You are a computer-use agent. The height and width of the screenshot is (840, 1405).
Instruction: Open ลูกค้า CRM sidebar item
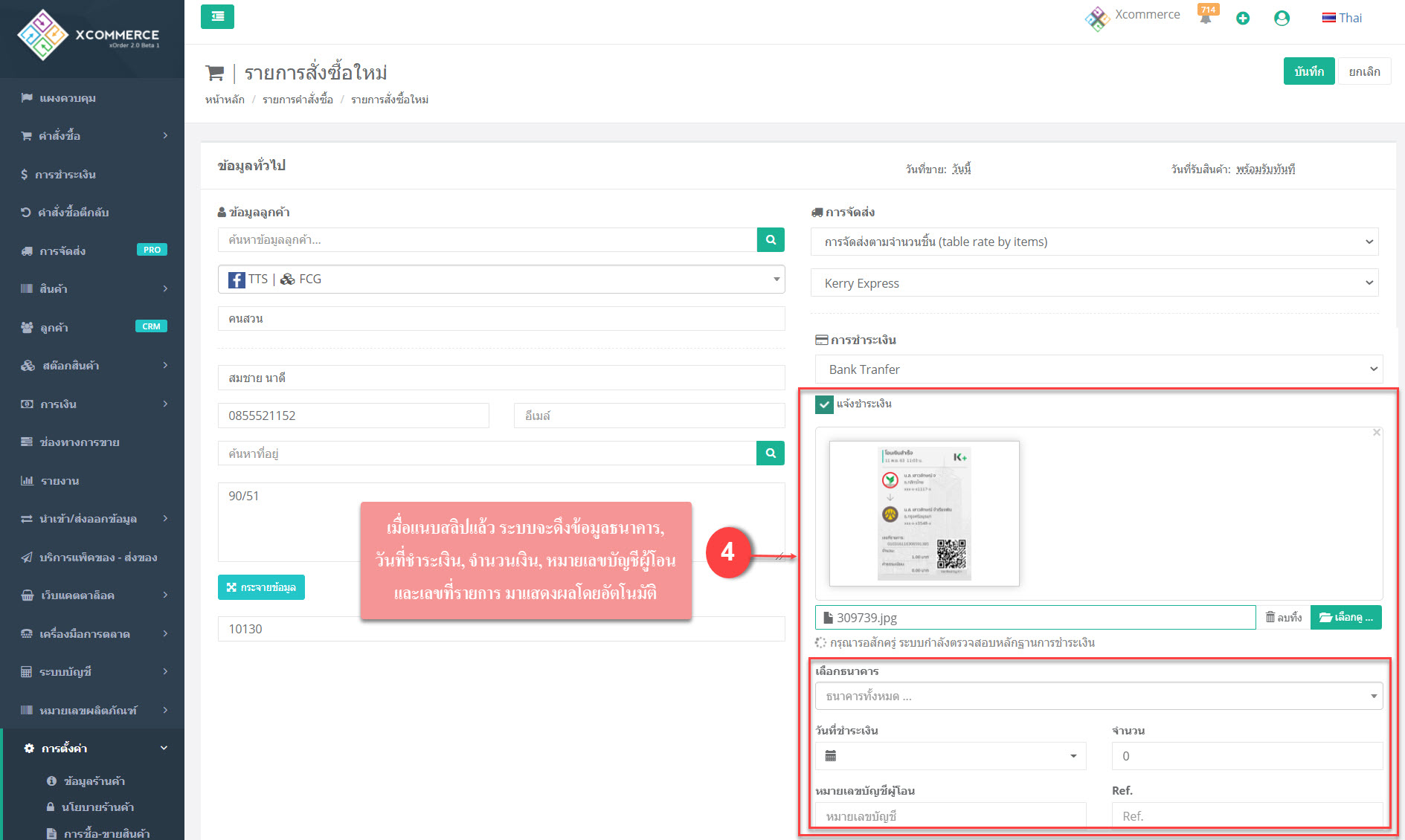pos(92,328)
